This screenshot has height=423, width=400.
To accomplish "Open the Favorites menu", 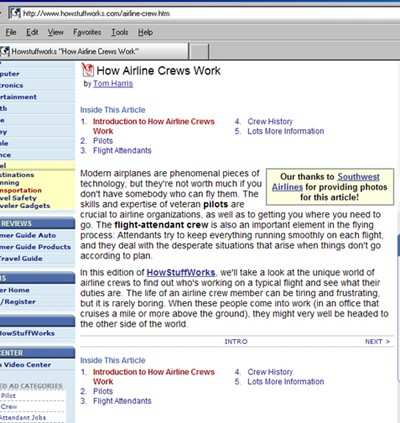I will coord(87,32).
